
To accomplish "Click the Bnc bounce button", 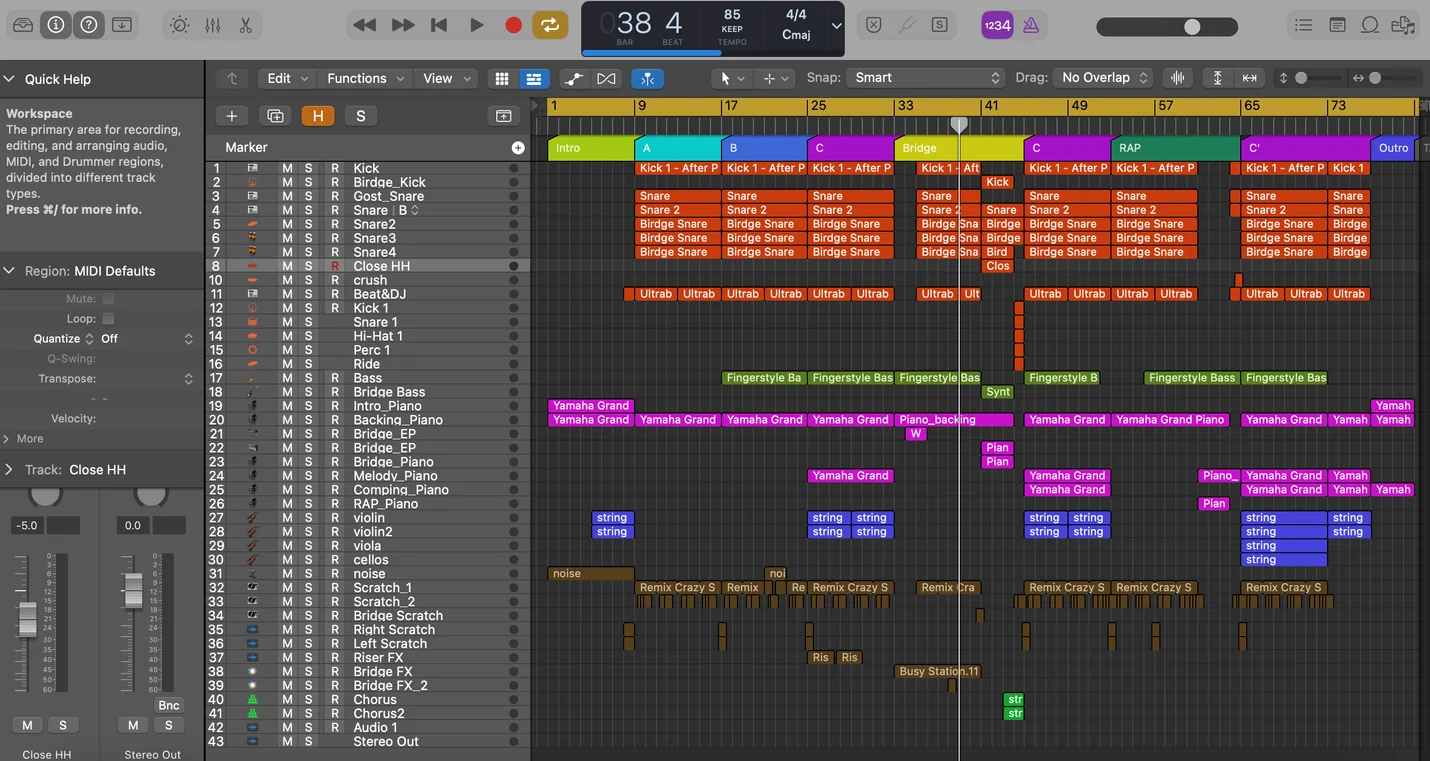I will (x=168, y=705).
